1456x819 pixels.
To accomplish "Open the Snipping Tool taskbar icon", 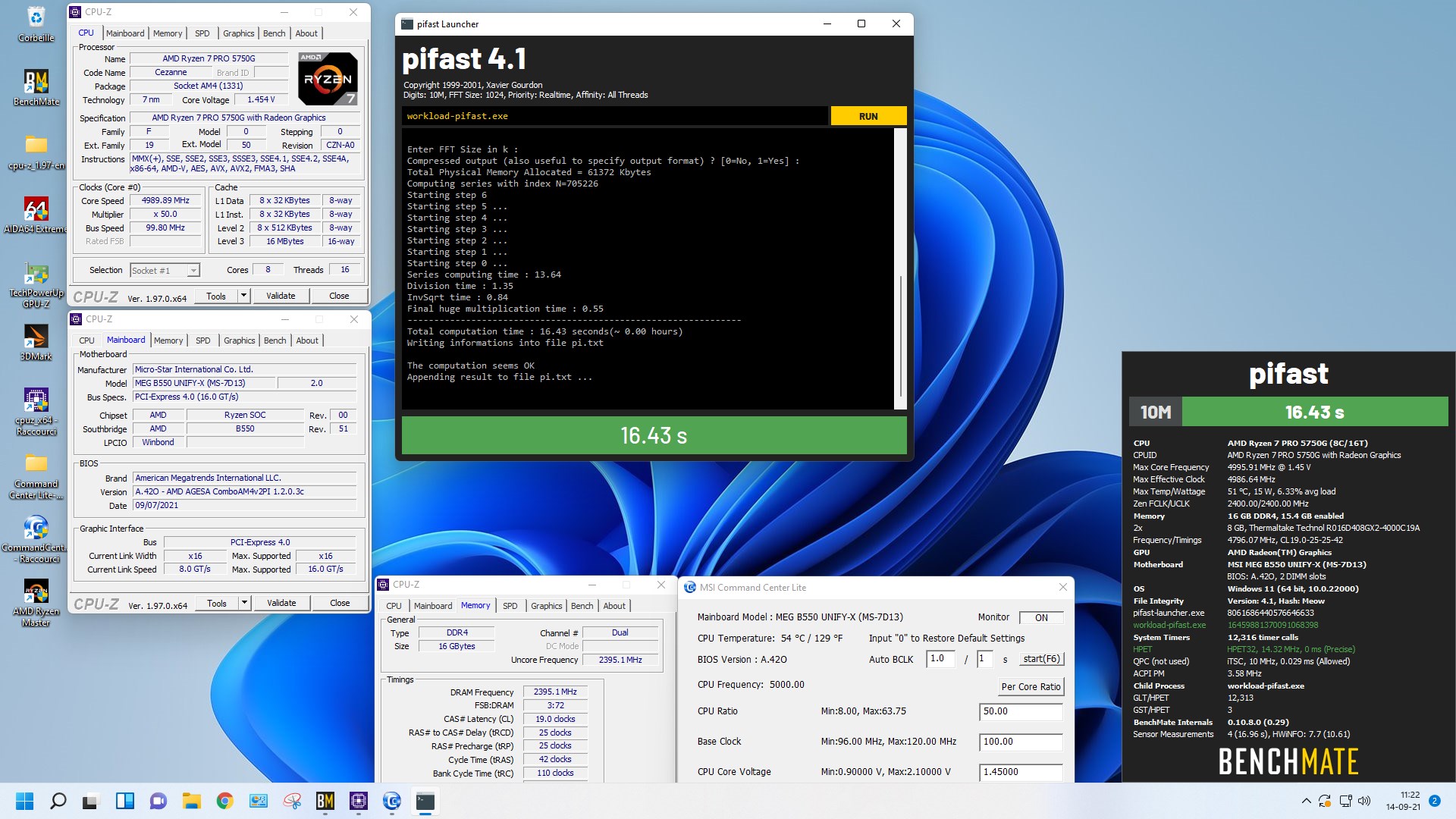I will tap(292, 801).
